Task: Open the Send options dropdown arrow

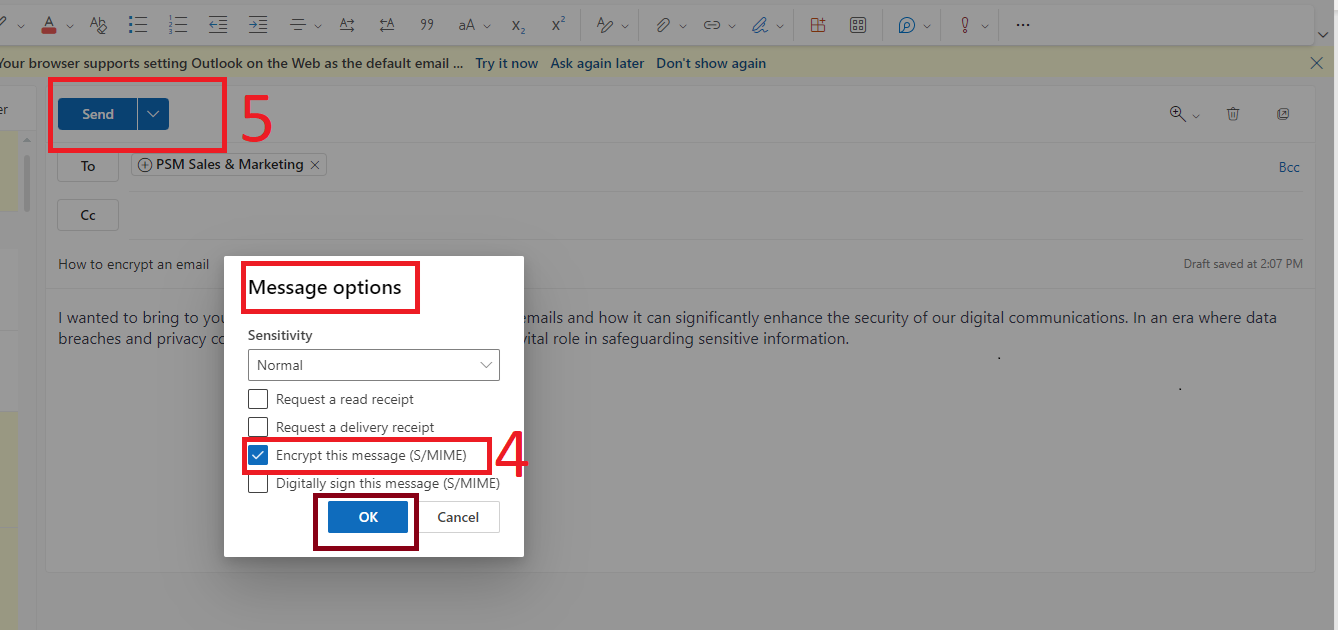Action: click(152, 114)
